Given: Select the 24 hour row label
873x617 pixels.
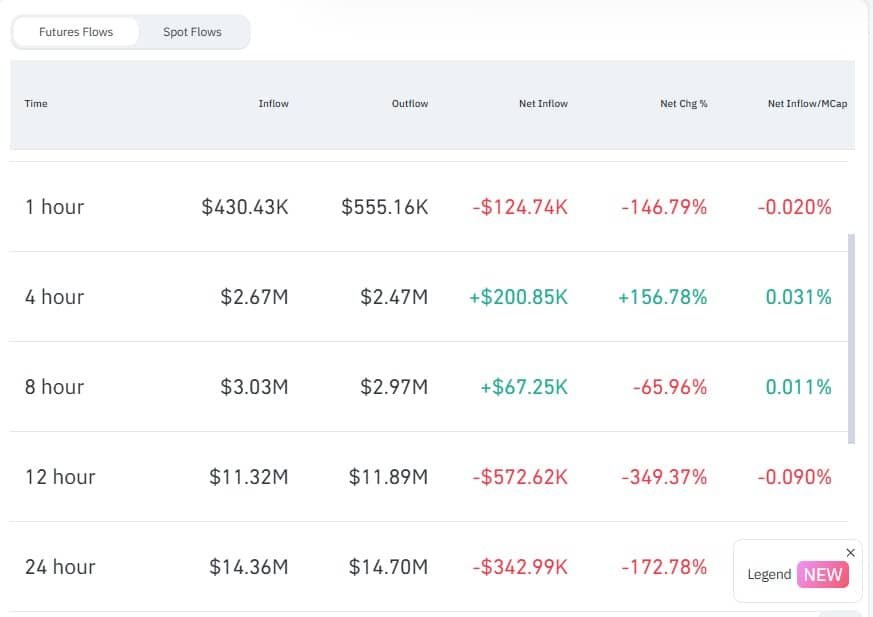Looking at the screenshot, I should click(60, 567).
